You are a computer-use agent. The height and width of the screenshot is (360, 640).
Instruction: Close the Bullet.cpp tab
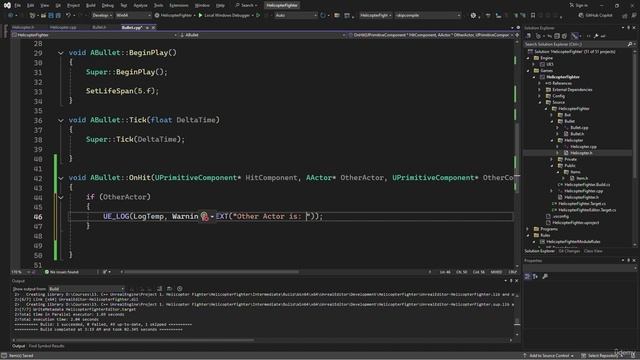click(x=153, y=27)
